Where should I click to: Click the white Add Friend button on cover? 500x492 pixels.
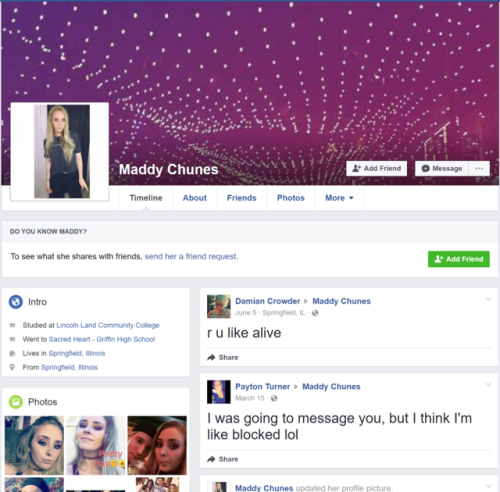coord(377,169)
